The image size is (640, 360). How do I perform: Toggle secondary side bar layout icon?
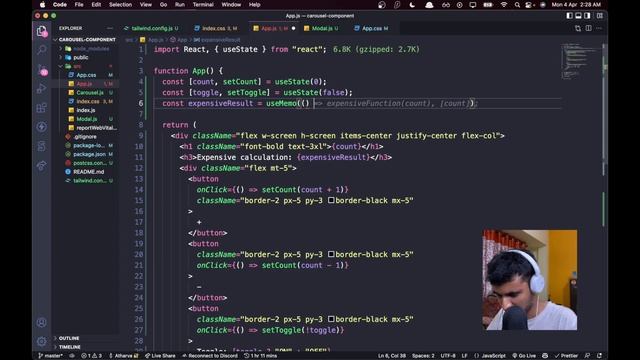587,16
